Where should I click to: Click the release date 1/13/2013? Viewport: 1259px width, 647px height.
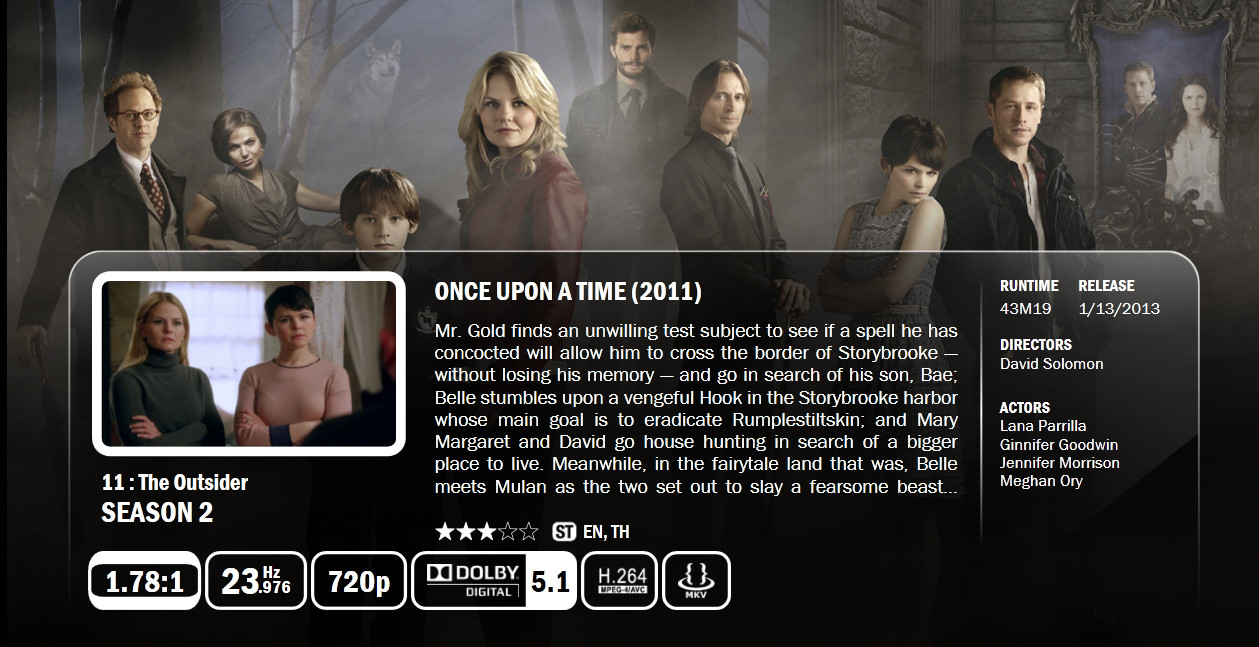[1119, 308]
